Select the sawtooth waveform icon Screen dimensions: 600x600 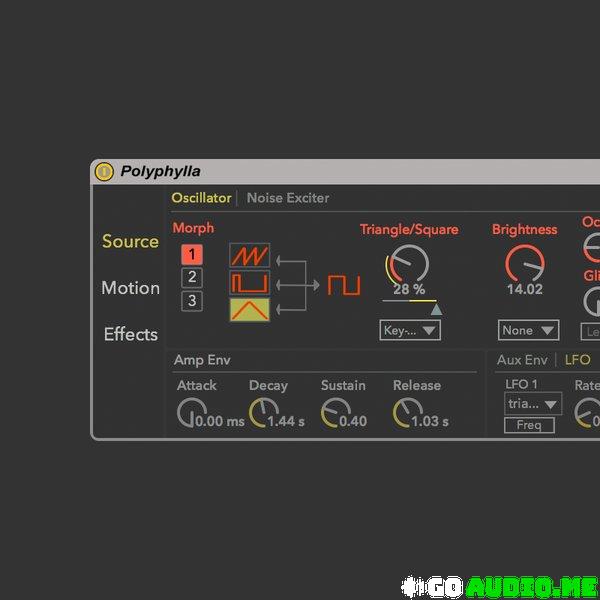click(x=249, y=256)
